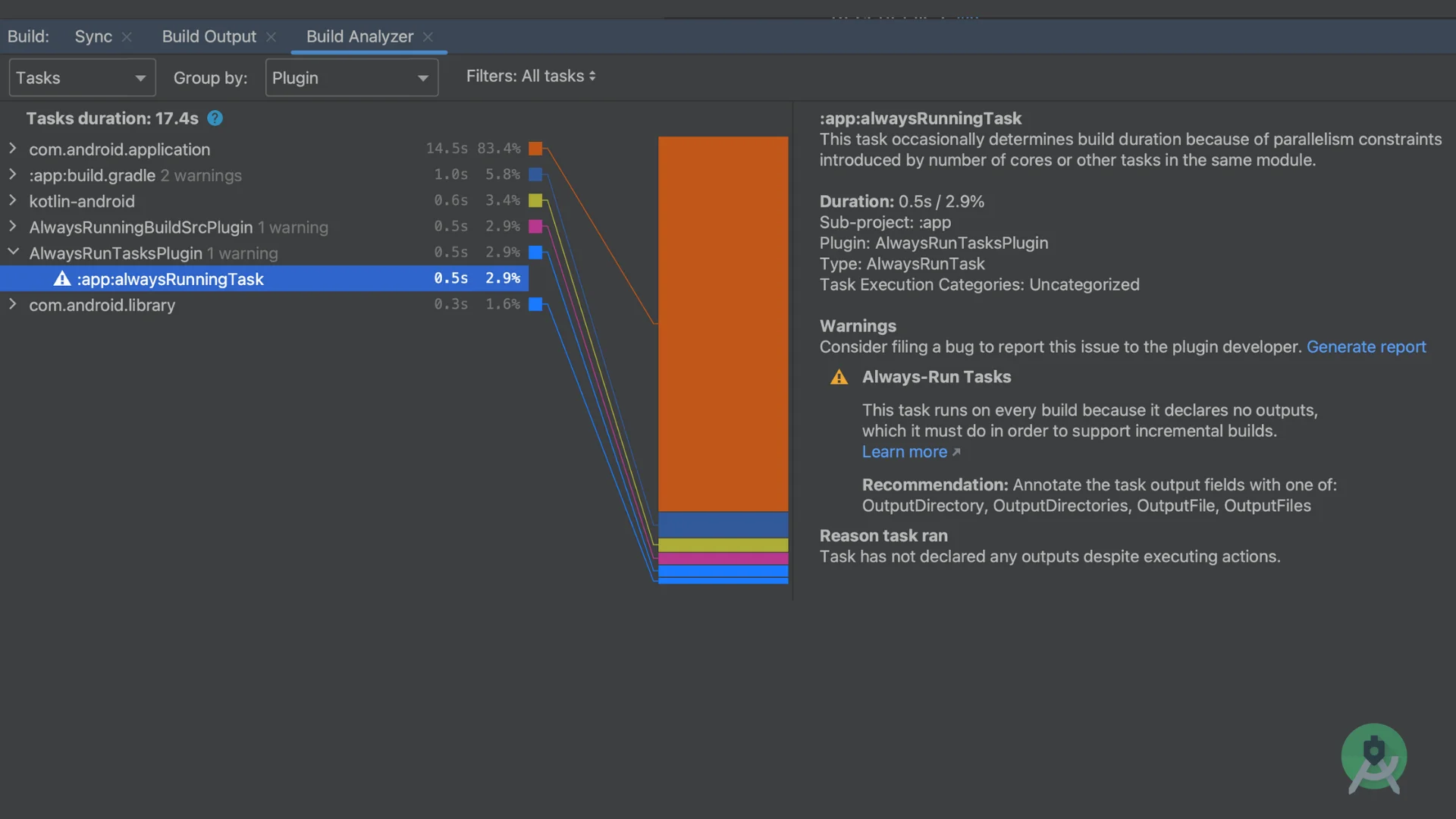
Task: Click the Type: AlwaysRunTask detail line
Action: 902,264
